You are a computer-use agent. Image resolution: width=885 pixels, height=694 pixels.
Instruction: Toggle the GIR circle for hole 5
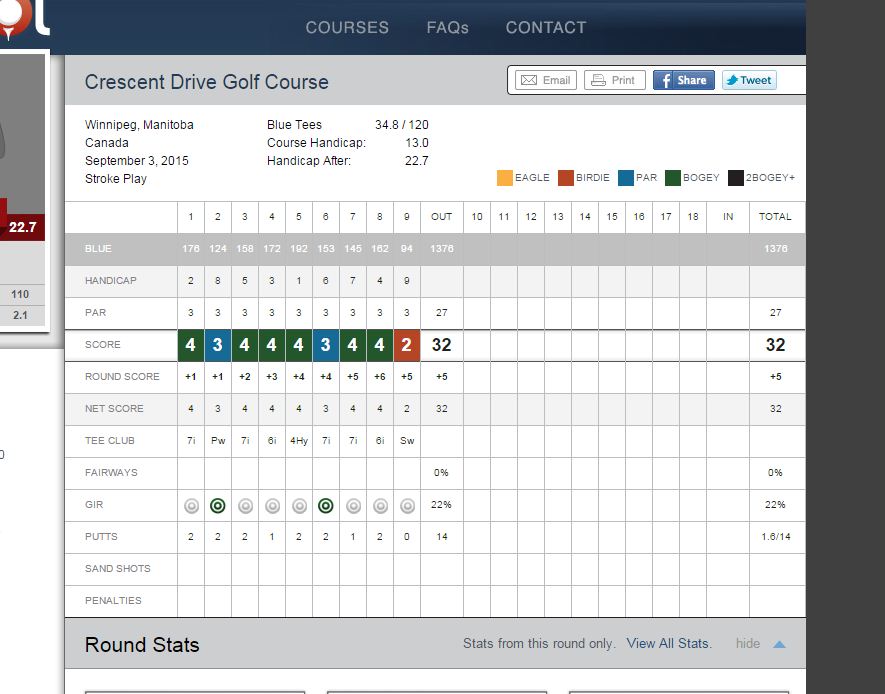[298, 506]
